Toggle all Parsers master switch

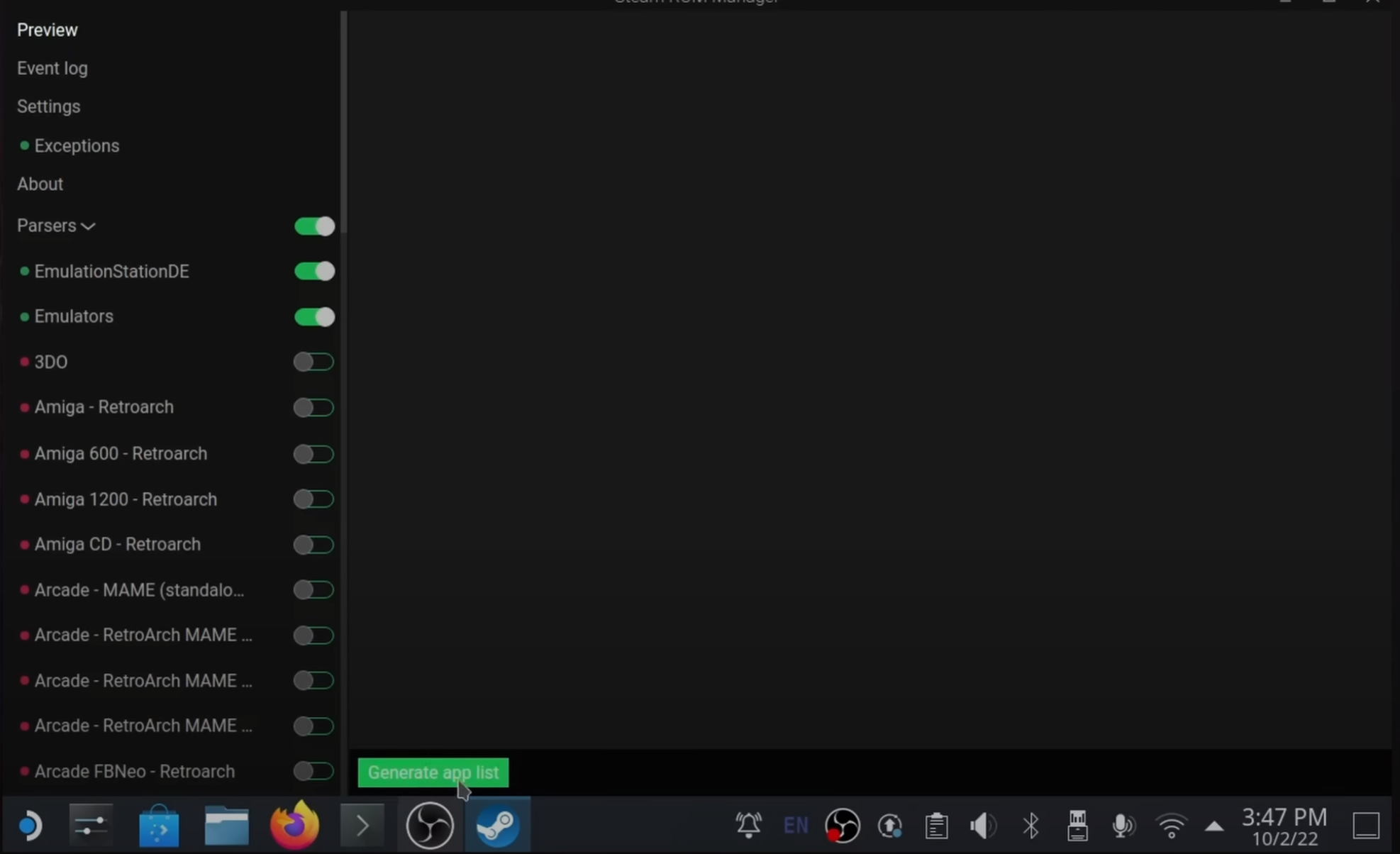(x=314, y=226)
